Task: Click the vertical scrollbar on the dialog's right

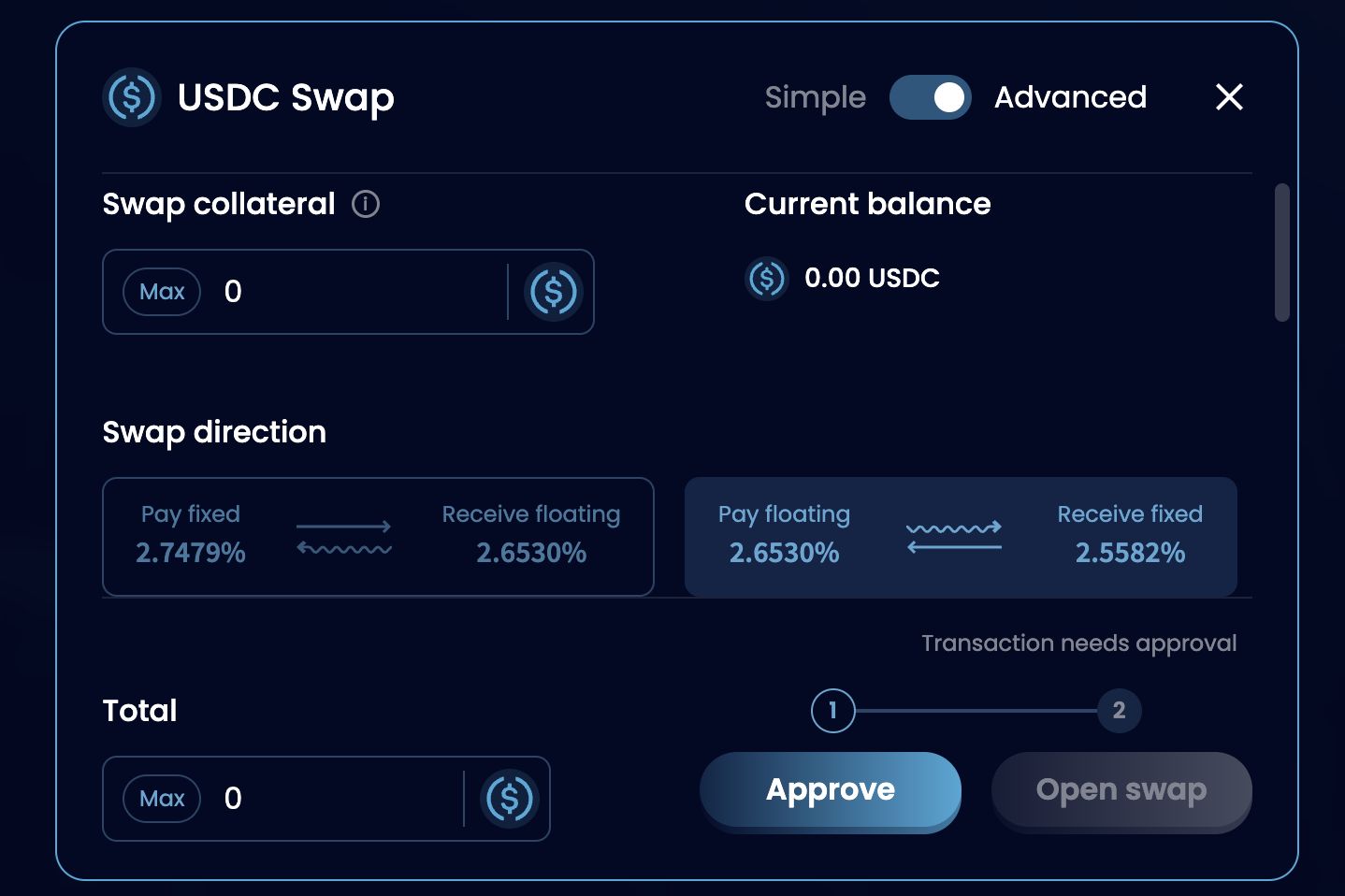Action: tap(1282, 253)
